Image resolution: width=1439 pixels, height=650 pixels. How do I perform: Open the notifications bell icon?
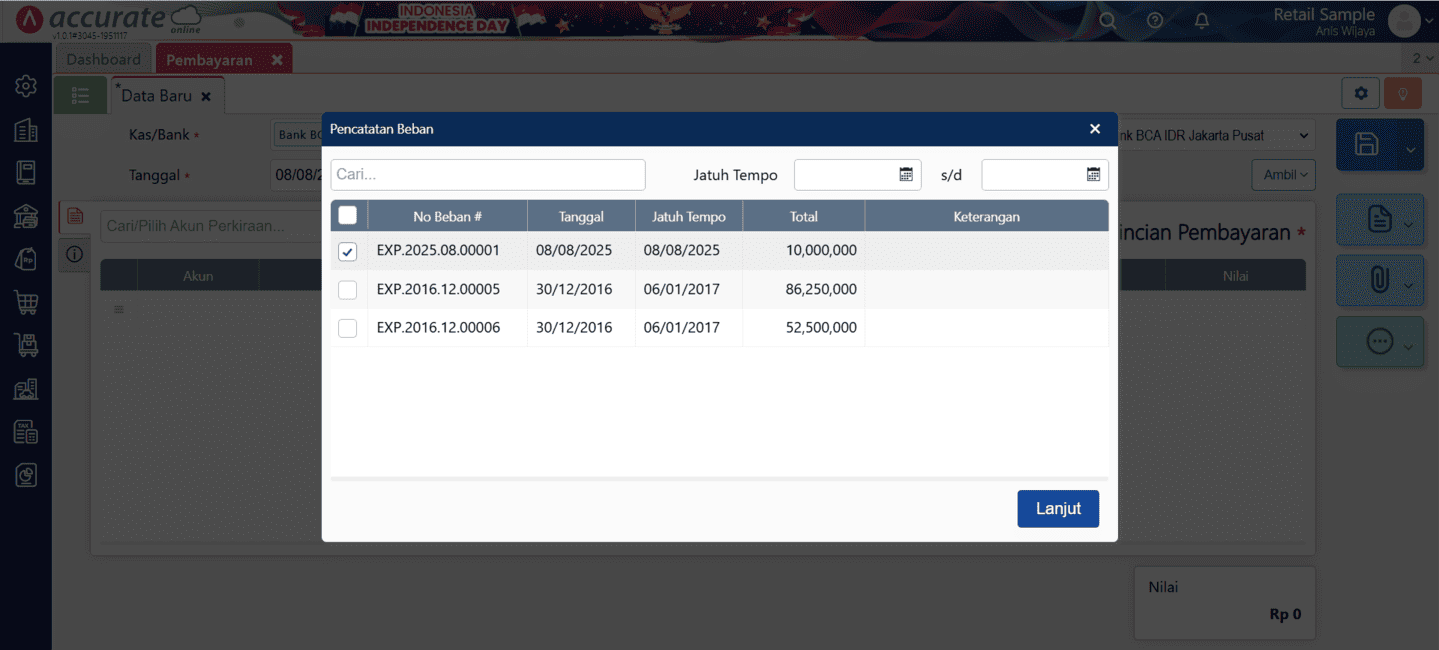1202,21
